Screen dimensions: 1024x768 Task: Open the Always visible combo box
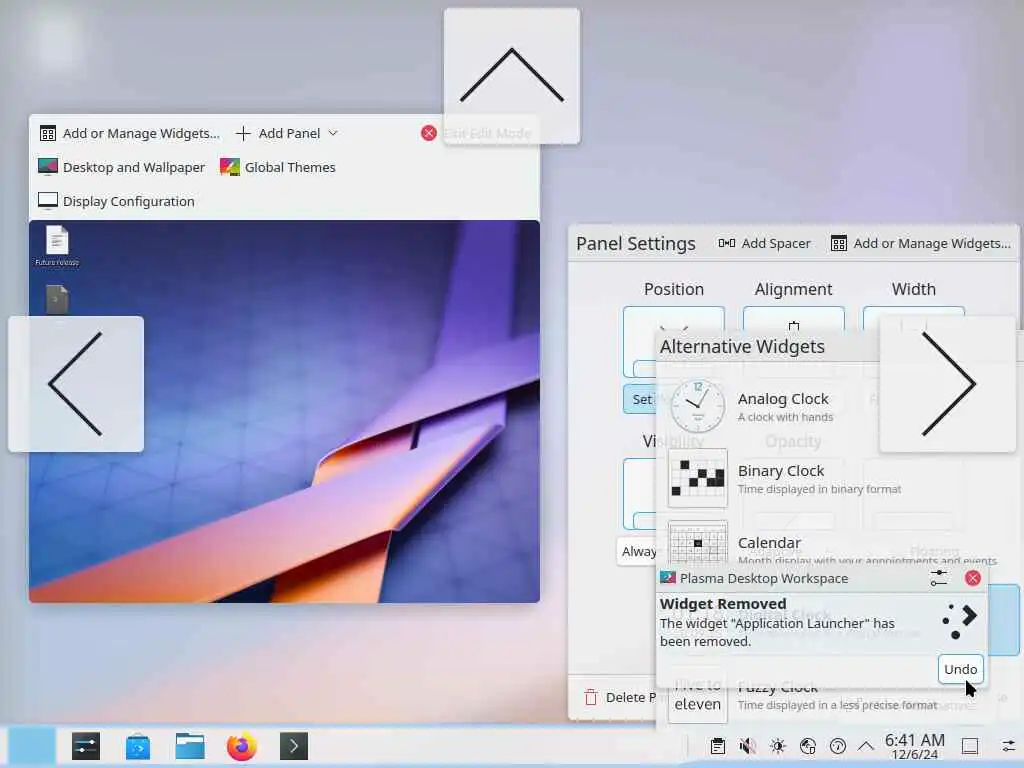(636, 552)
